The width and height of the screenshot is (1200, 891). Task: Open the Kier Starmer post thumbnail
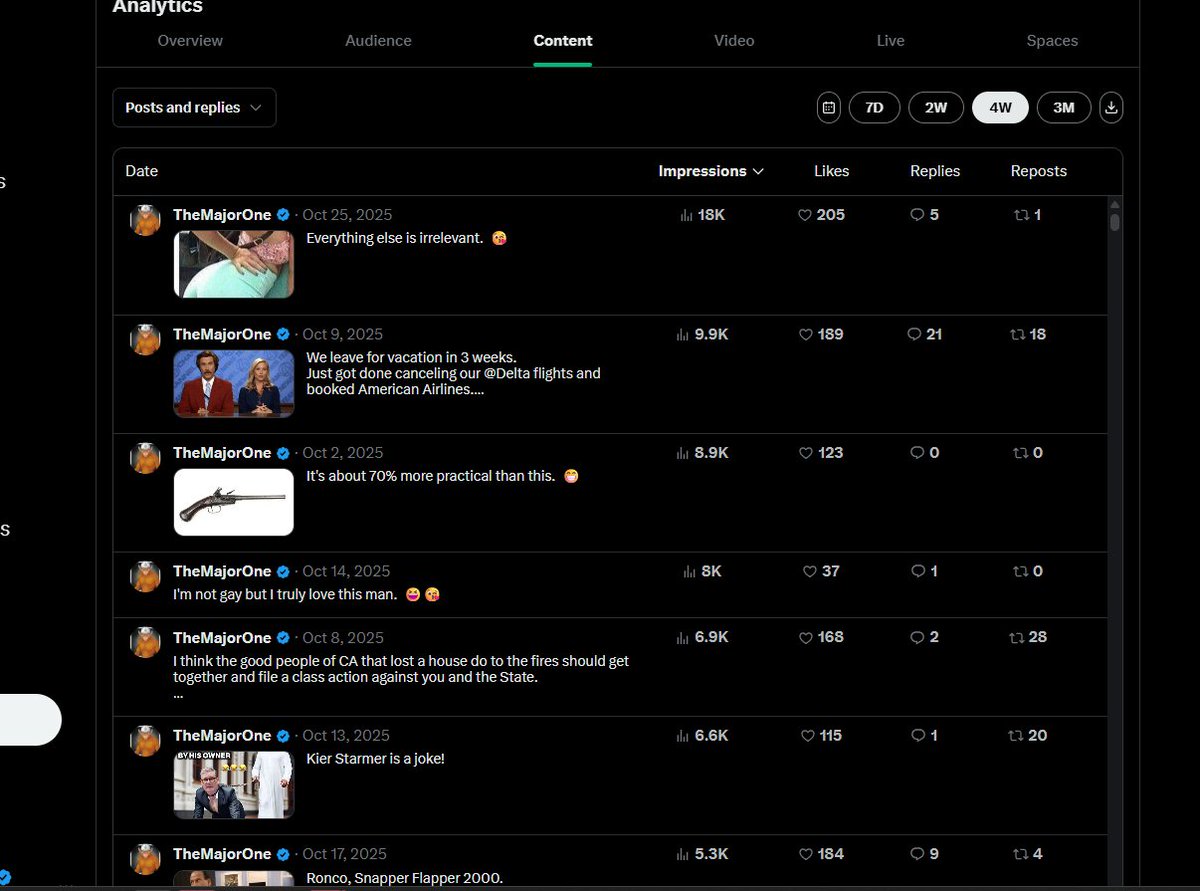tap(234, 785)
